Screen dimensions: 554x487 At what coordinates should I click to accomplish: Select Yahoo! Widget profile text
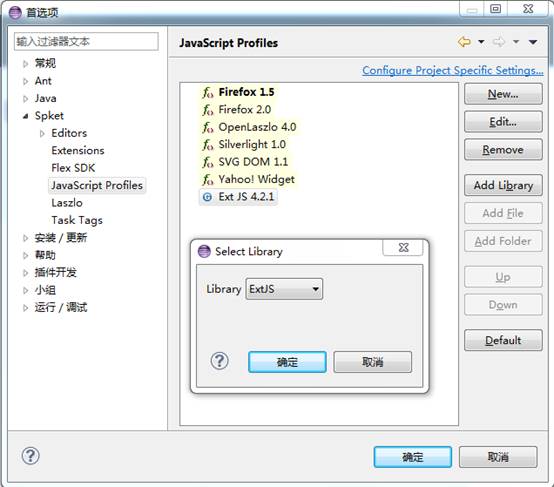coord(256,179)
